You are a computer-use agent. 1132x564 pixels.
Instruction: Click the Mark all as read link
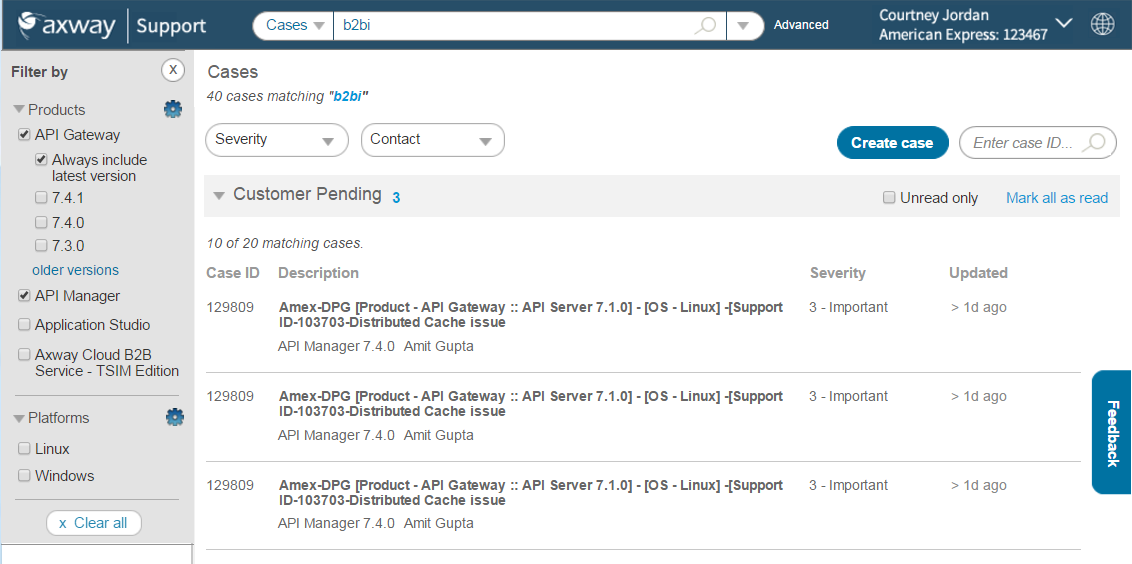coord(1056,198)
